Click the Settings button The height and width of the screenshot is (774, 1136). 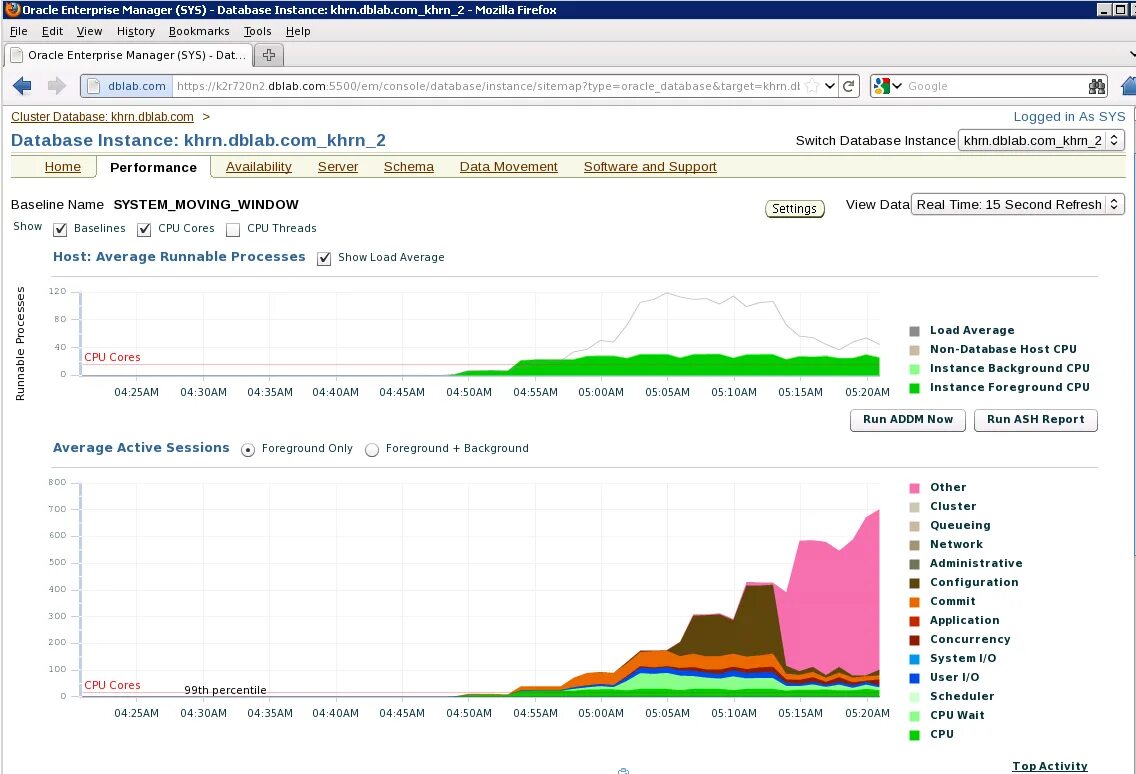click(795, 209)
